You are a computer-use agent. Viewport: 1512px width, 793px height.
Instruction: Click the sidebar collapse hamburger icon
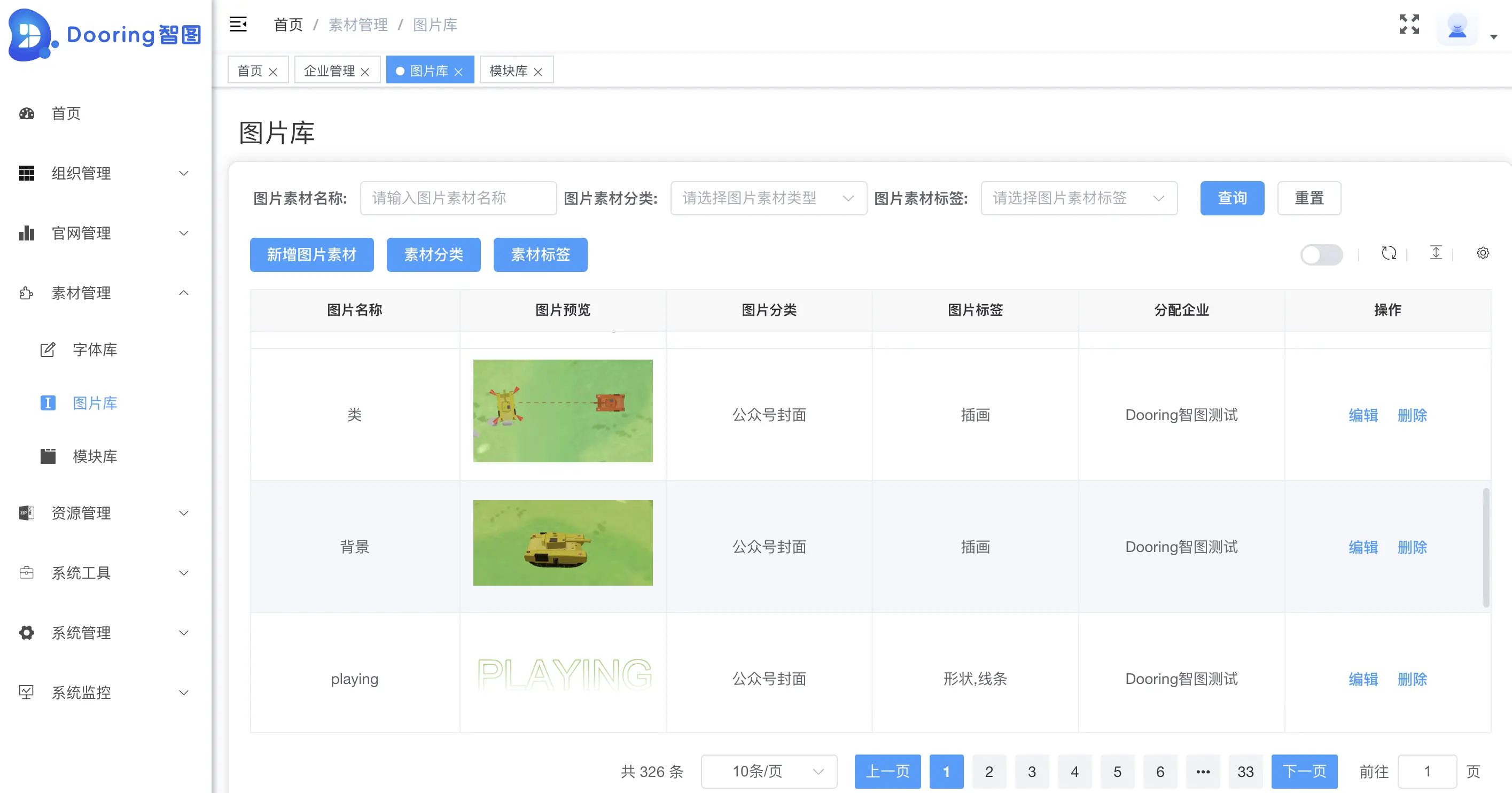(x=238, y=24)
